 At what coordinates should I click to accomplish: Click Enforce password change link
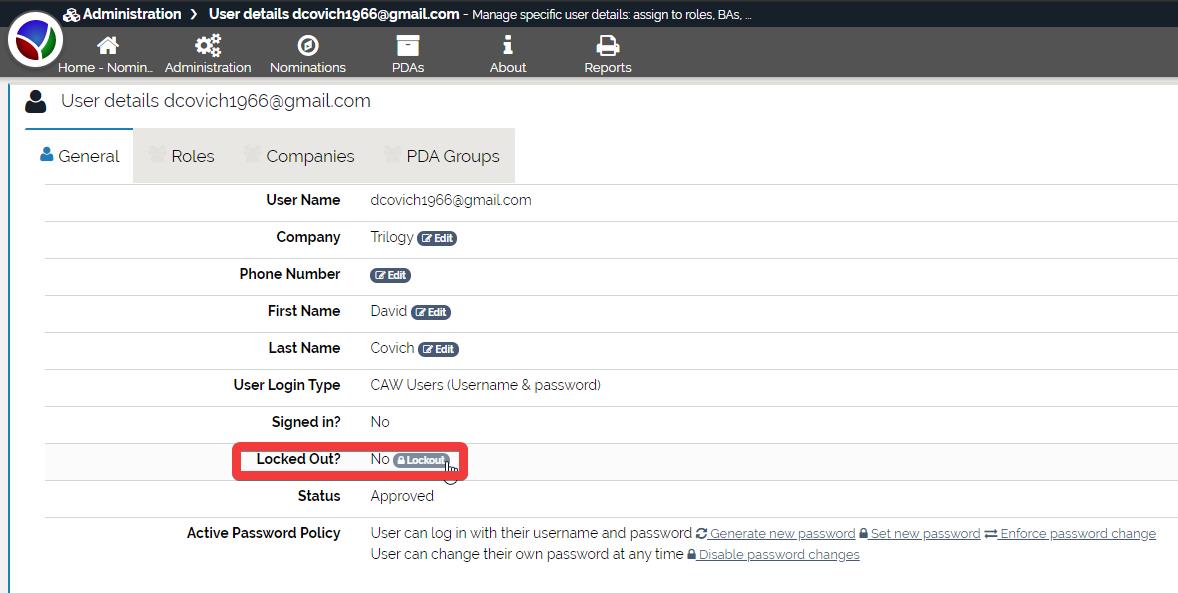click(1070, 534)
